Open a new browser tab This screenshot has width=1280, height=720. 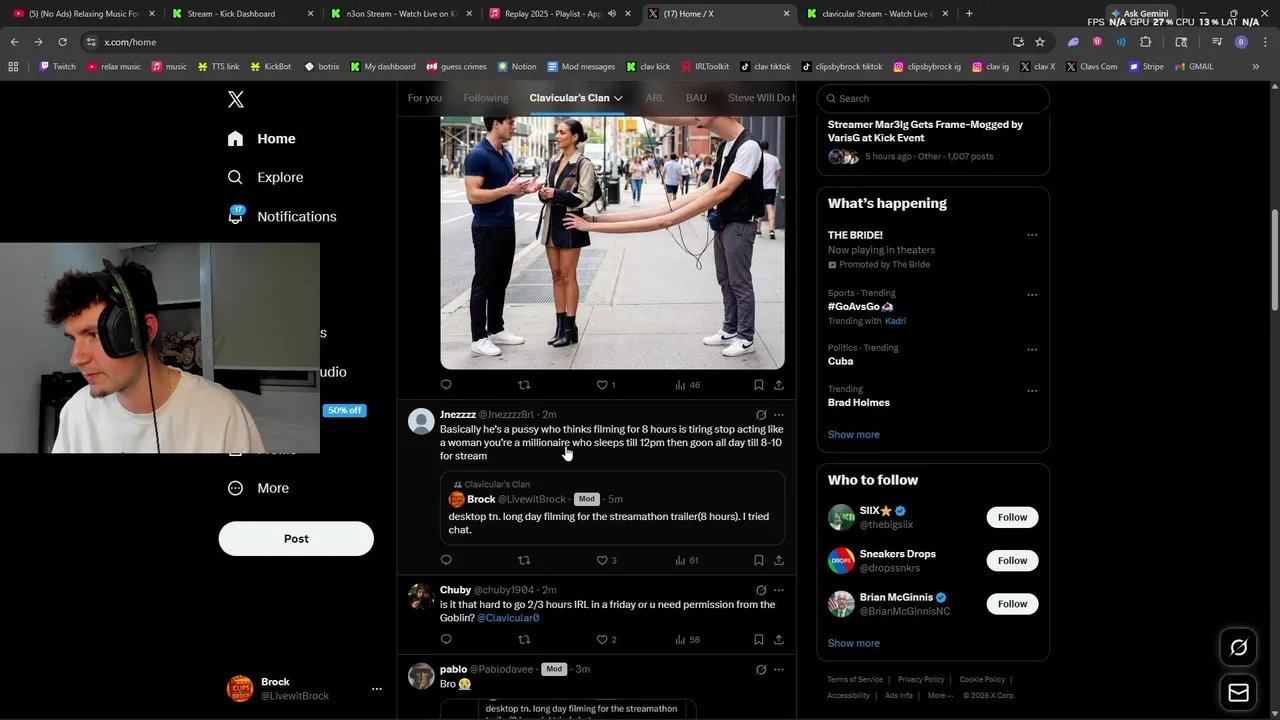[969, 14]
